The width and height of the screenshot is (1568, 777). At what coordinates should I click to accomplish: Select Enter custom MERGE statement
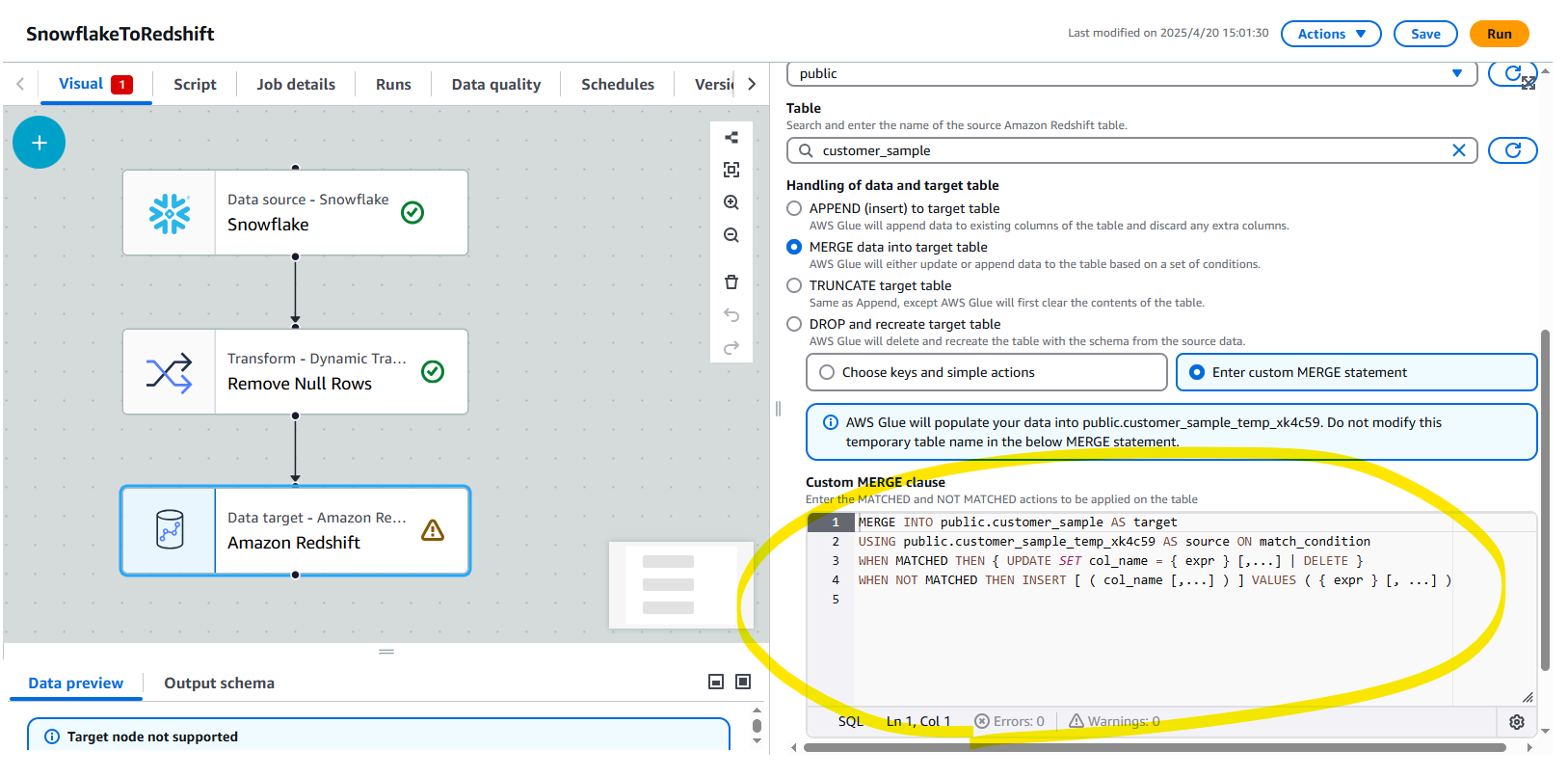pyautogui.click(x=1356, y=372)
